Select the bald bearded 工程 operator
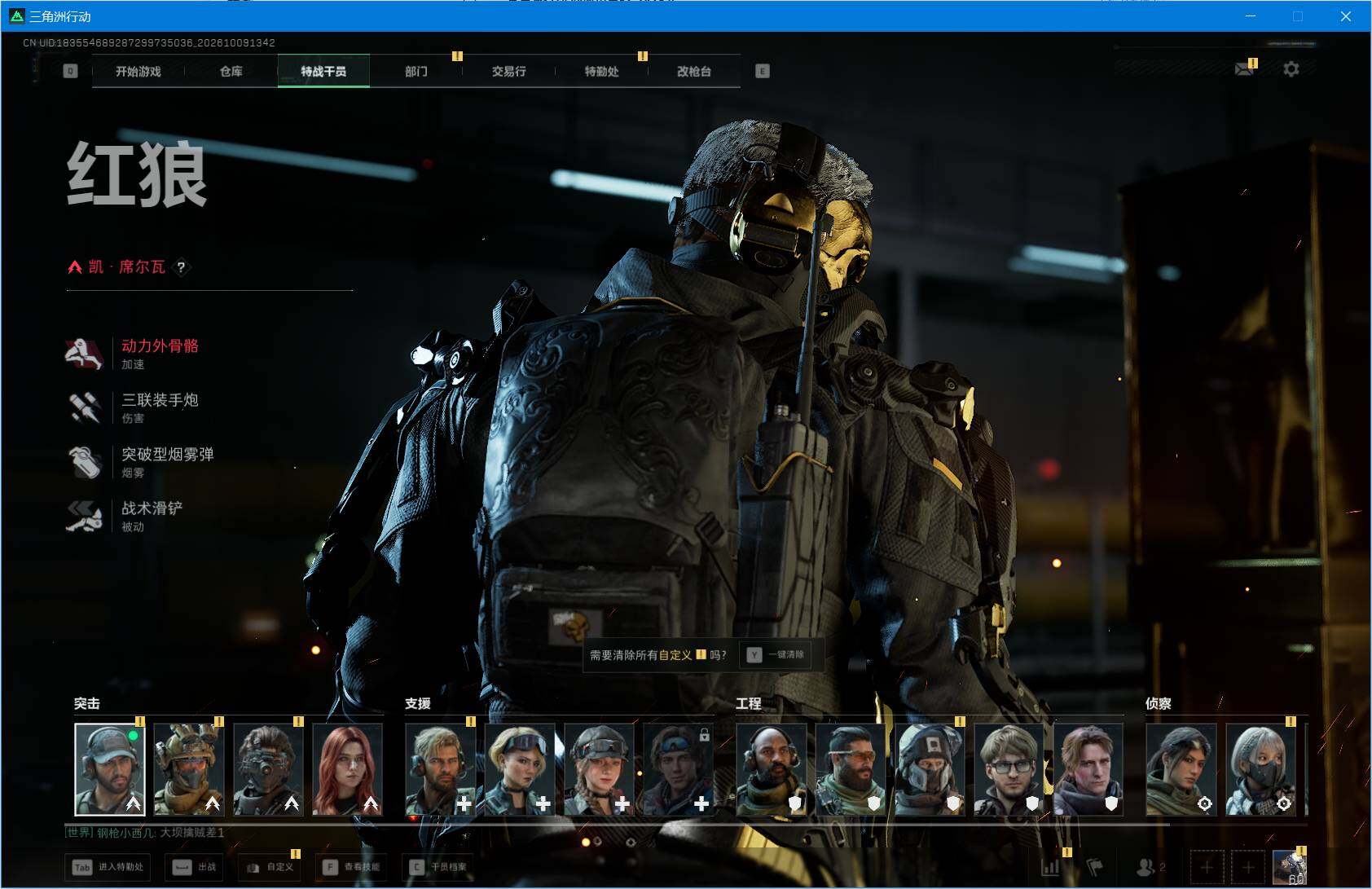 772,769
